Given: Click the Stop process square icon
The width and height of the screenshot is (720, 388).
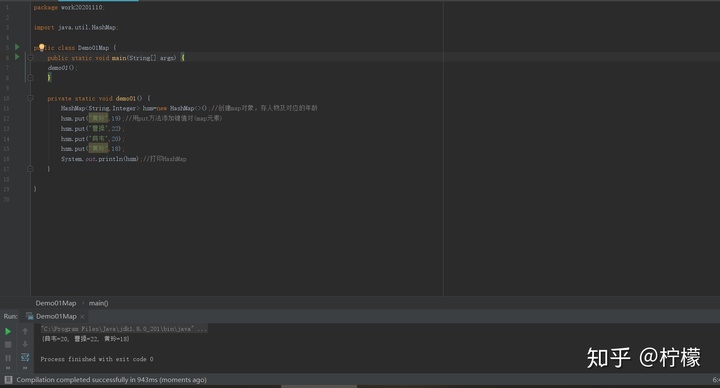Looking at the screenshot, I should [x=8, y=344].
